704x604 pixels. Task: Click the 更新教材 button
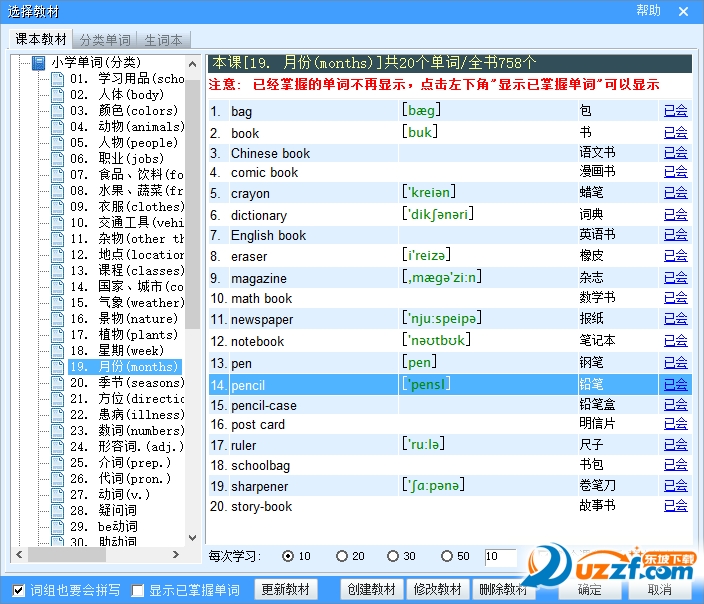286,589
